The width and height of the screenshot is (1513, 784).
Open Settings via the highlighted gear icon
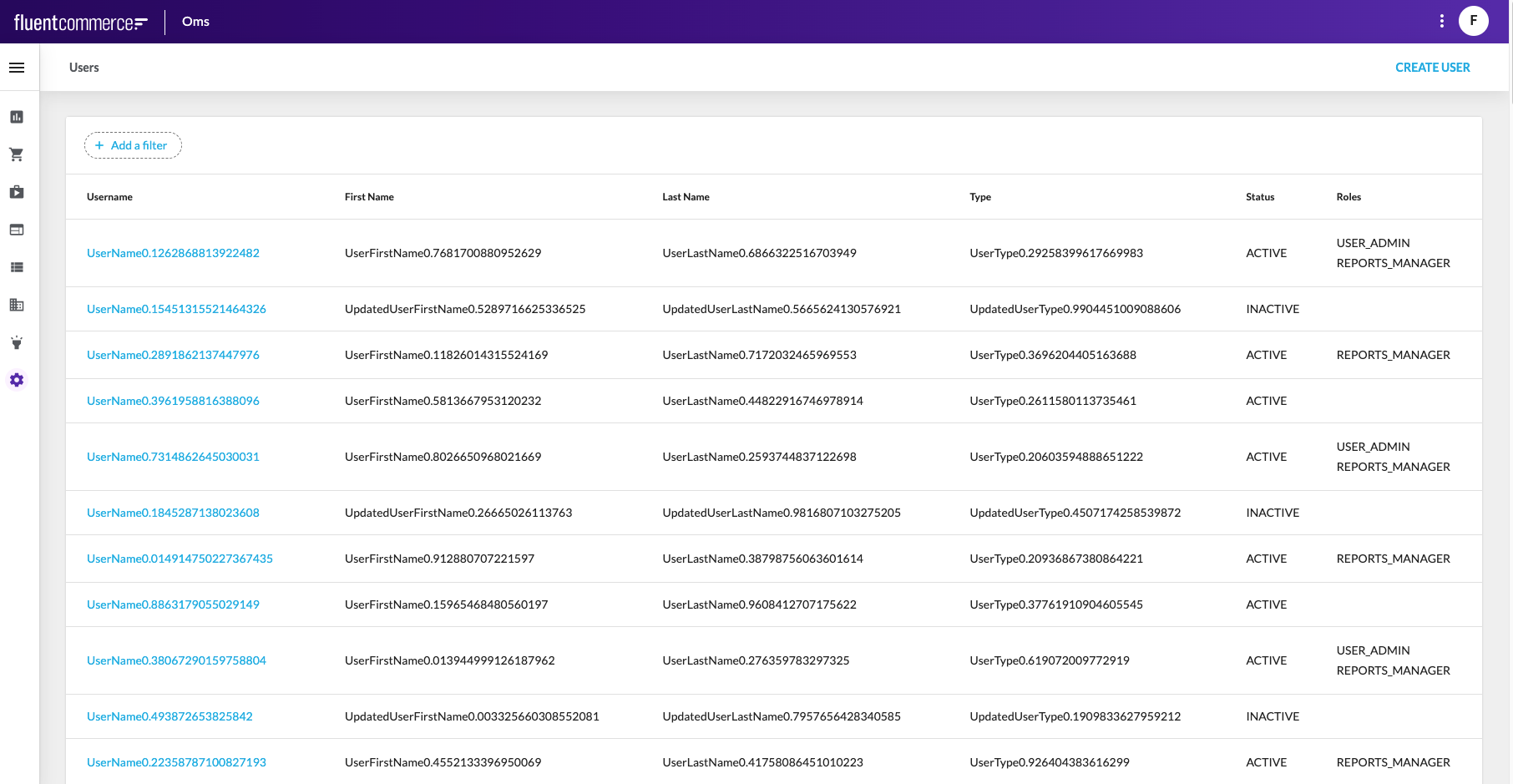pyautogui.click(x=17, y=380)
